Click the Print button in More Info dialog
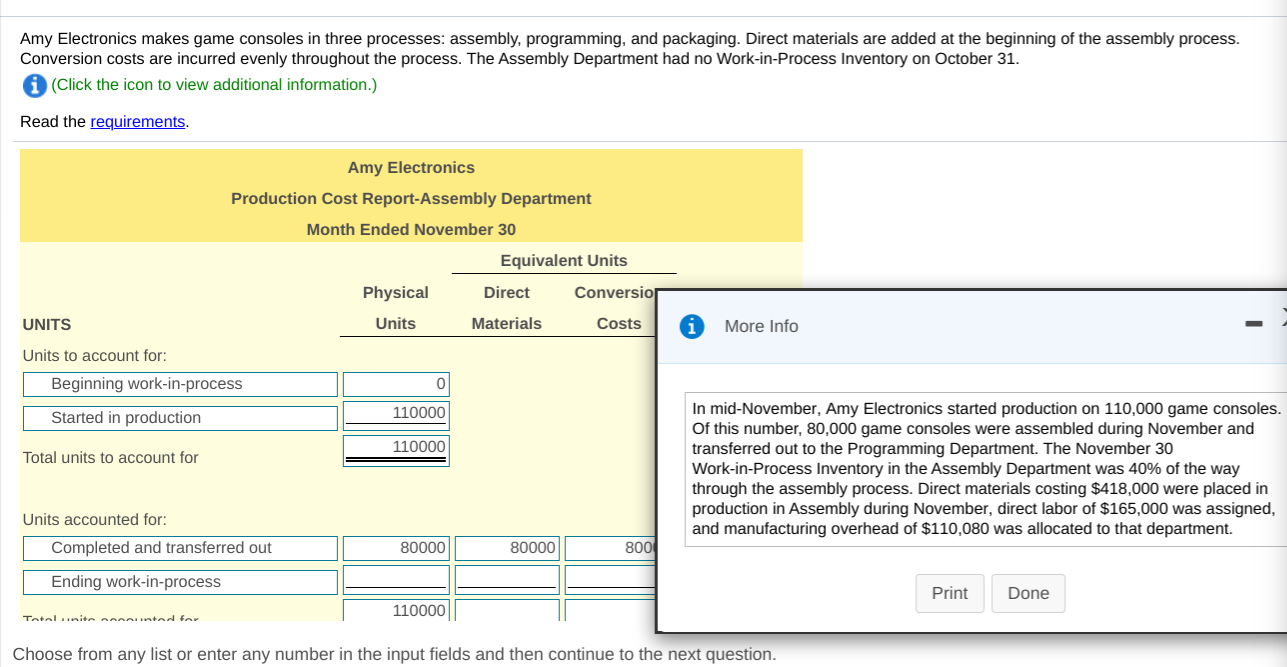 pos(948,593)
